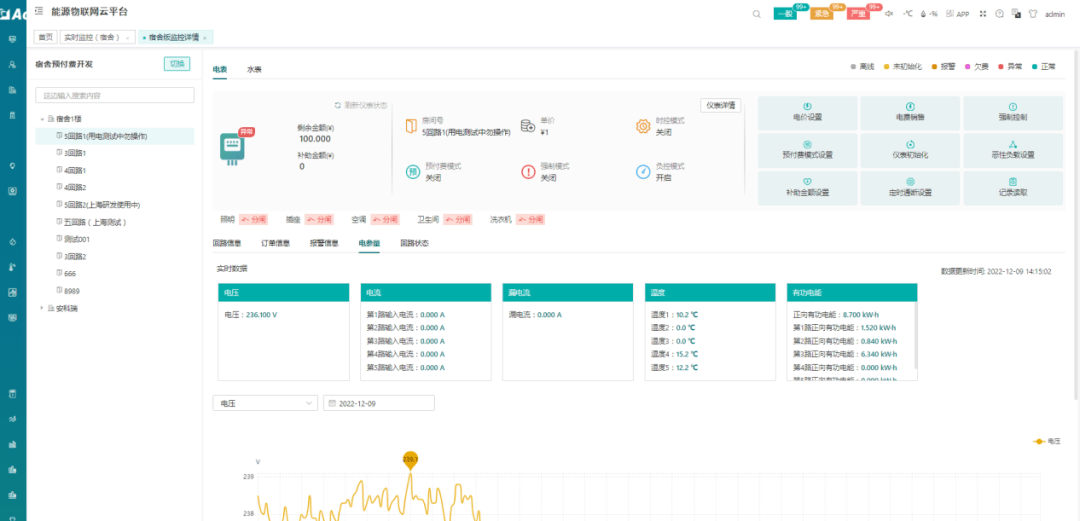Open the admin user menu
The image size is (1080, 521).
(x=1055, y=14)
